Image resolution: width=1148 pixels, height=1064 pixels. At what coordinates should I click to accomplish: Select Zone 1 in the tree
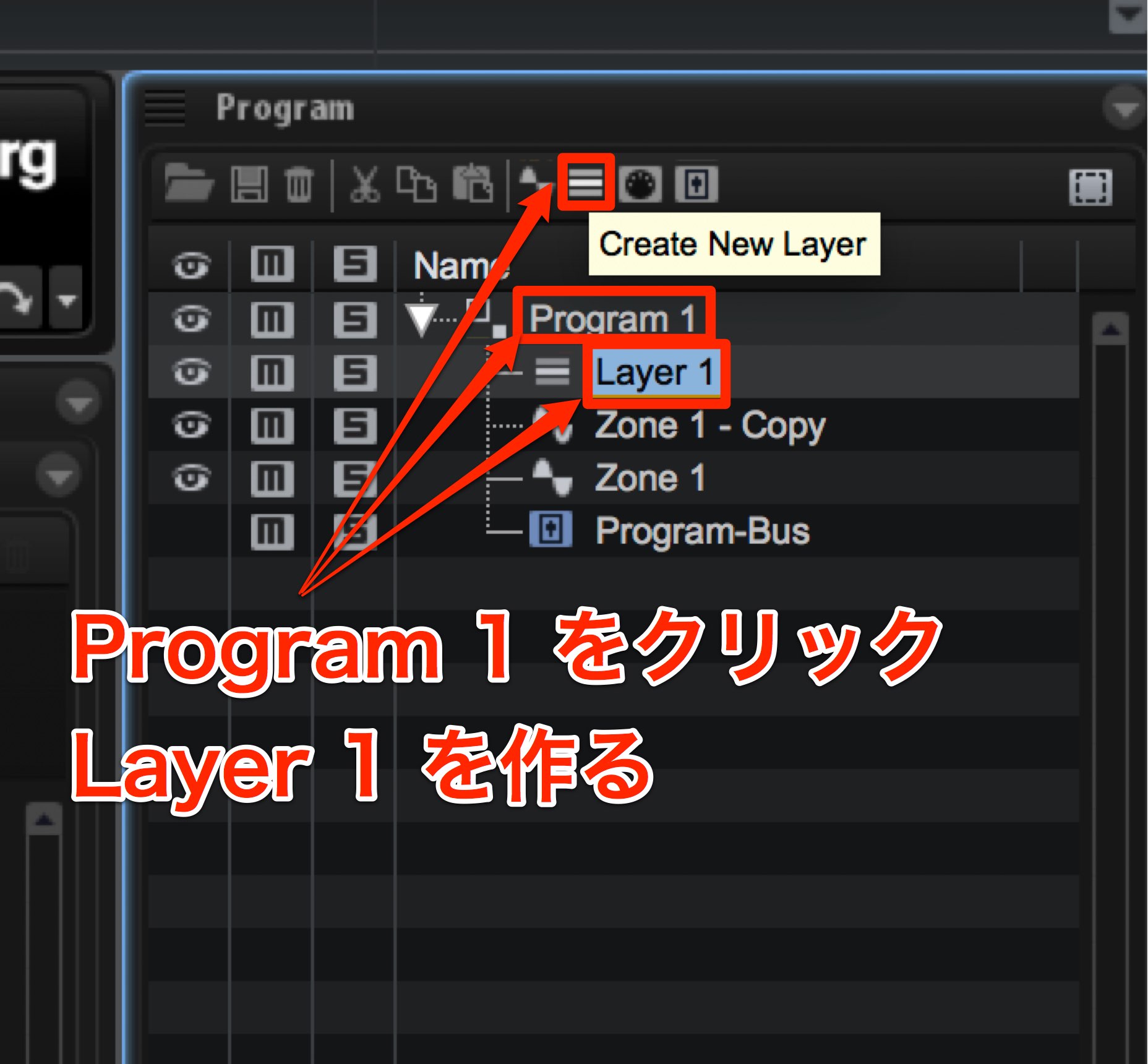(650, 478)
